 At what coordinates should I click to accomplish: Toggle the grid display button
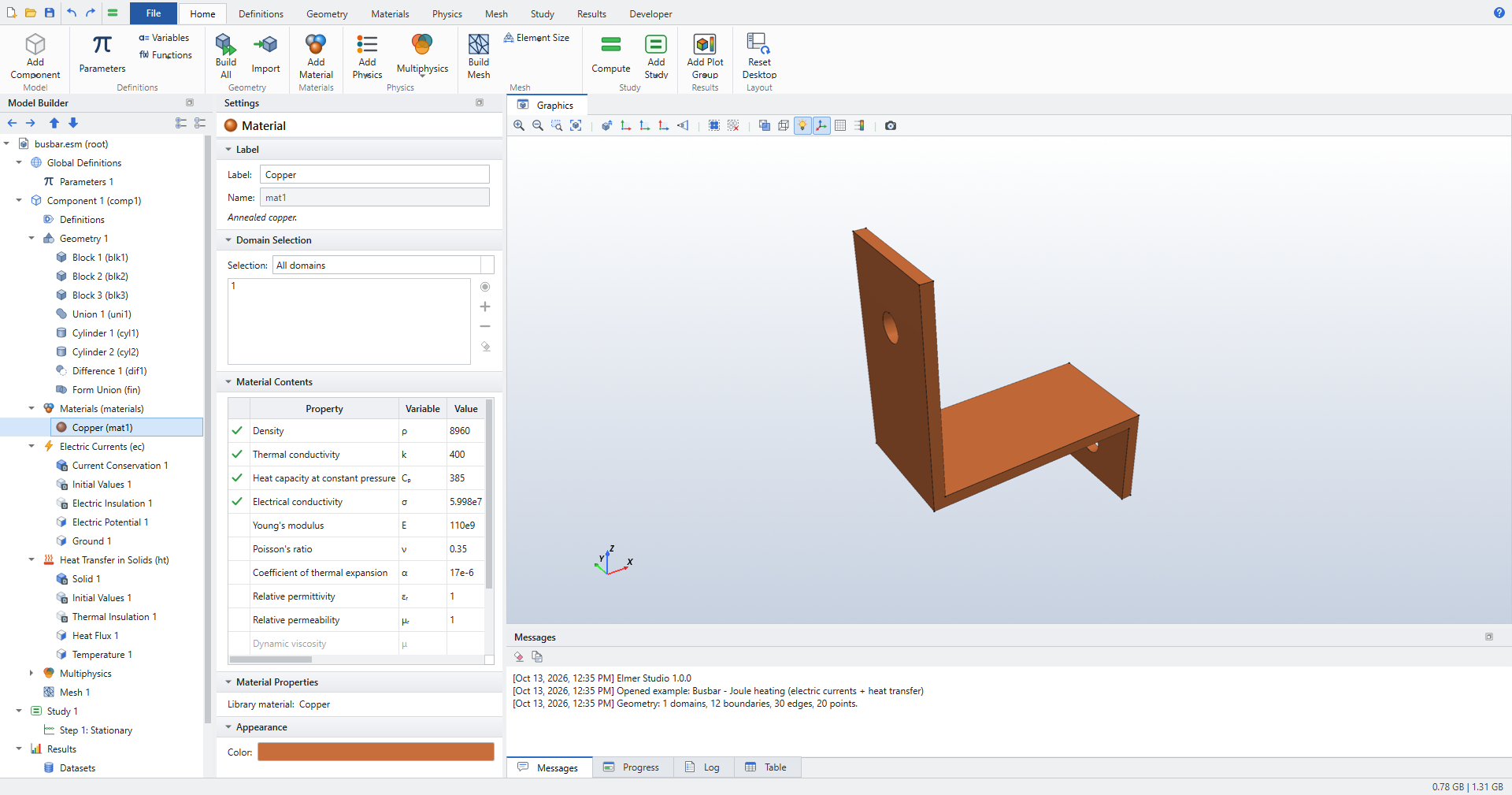[x=840, y=125]
